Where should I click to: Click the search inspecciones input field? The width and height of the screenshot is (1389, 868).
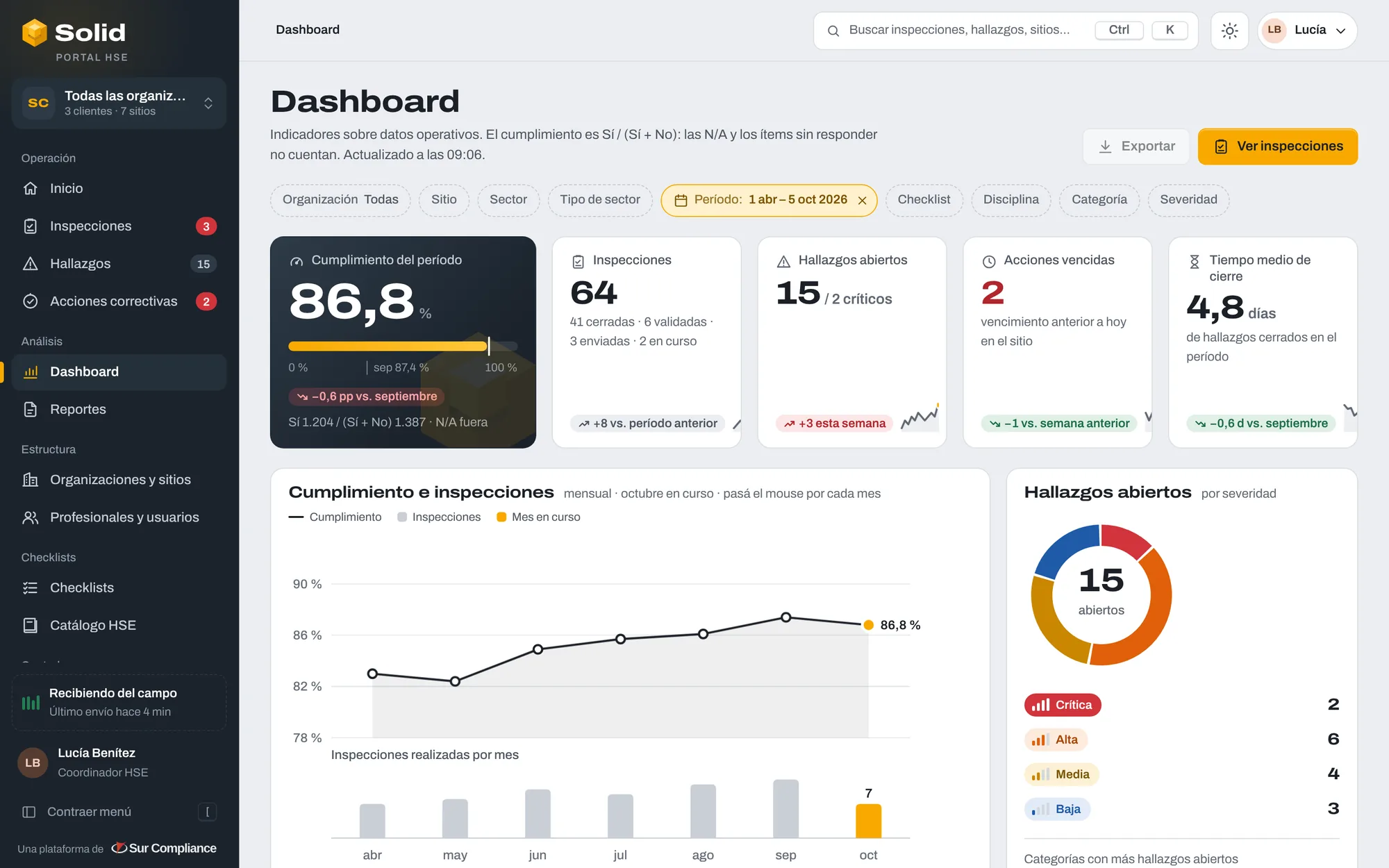click(x=1006, y=31)
